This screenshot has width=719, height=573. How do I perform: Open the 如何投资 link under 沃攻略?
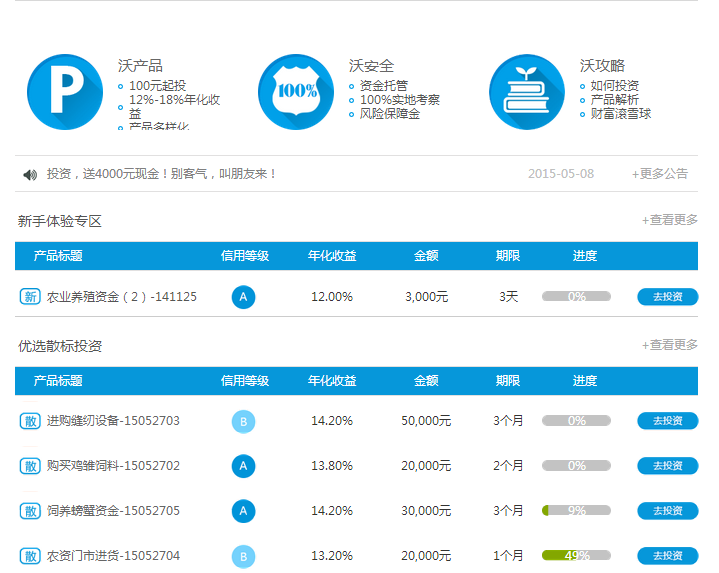click(614, 86)
